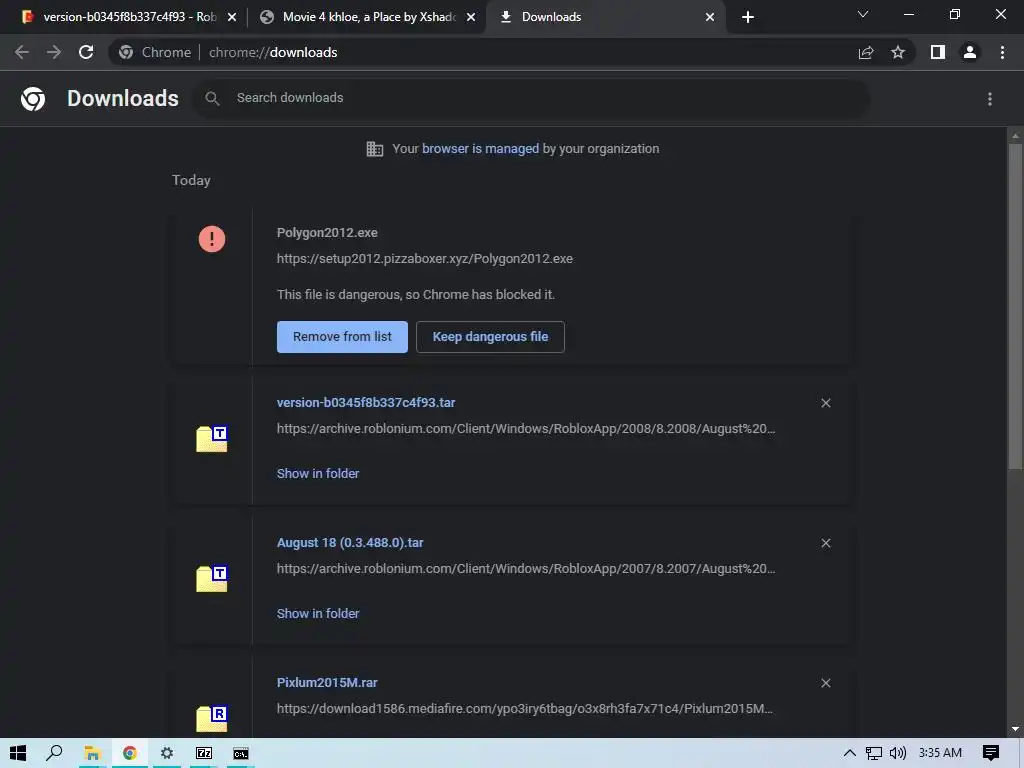Remove the Pixlum2015M.rar entry
Image resolution: width=1024 pixels, height=768 pixels.
(826, 683)
